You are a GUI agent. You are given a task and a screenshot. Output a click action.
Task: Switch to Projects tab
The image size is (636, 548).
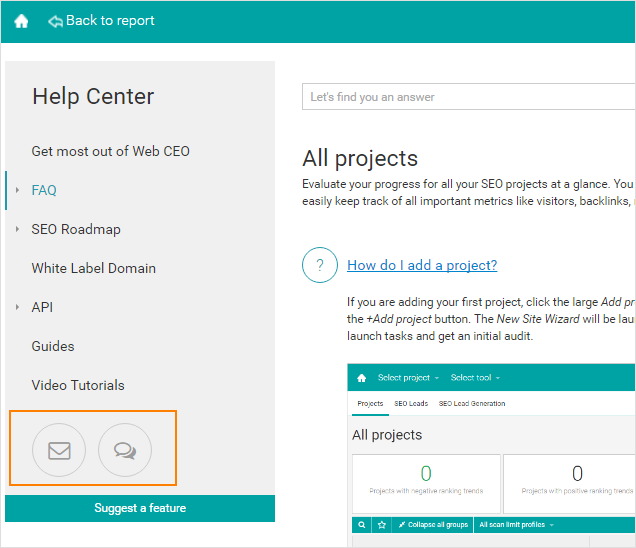click(x=370, y=404)
